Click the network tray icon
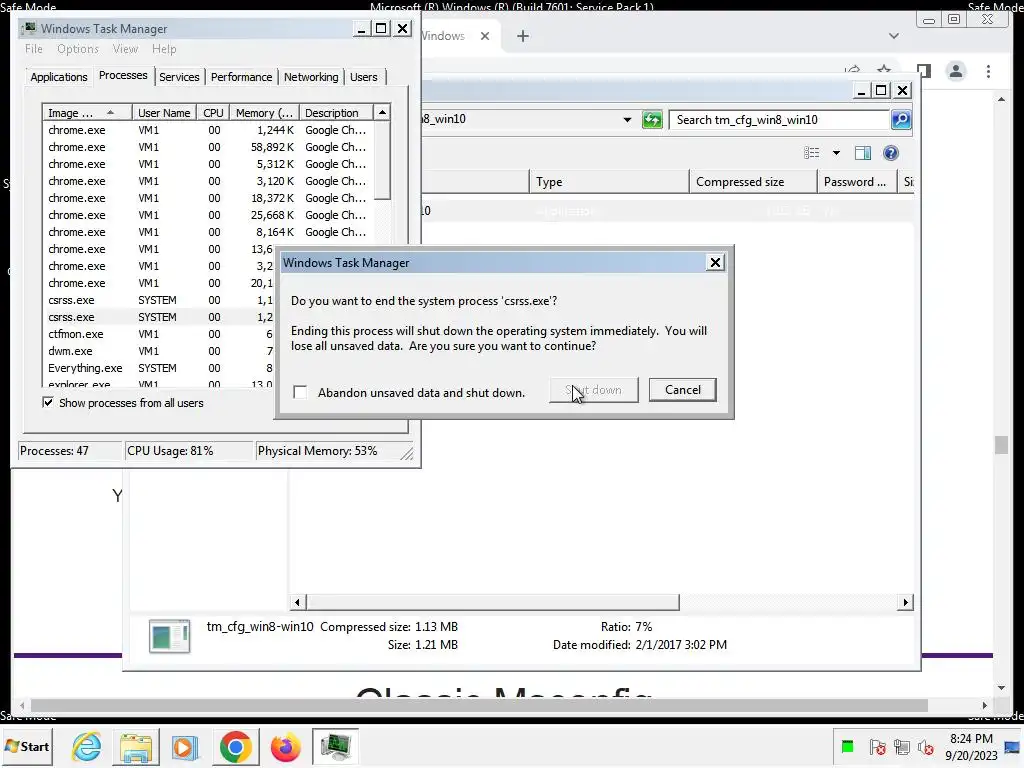 point(902,746)
